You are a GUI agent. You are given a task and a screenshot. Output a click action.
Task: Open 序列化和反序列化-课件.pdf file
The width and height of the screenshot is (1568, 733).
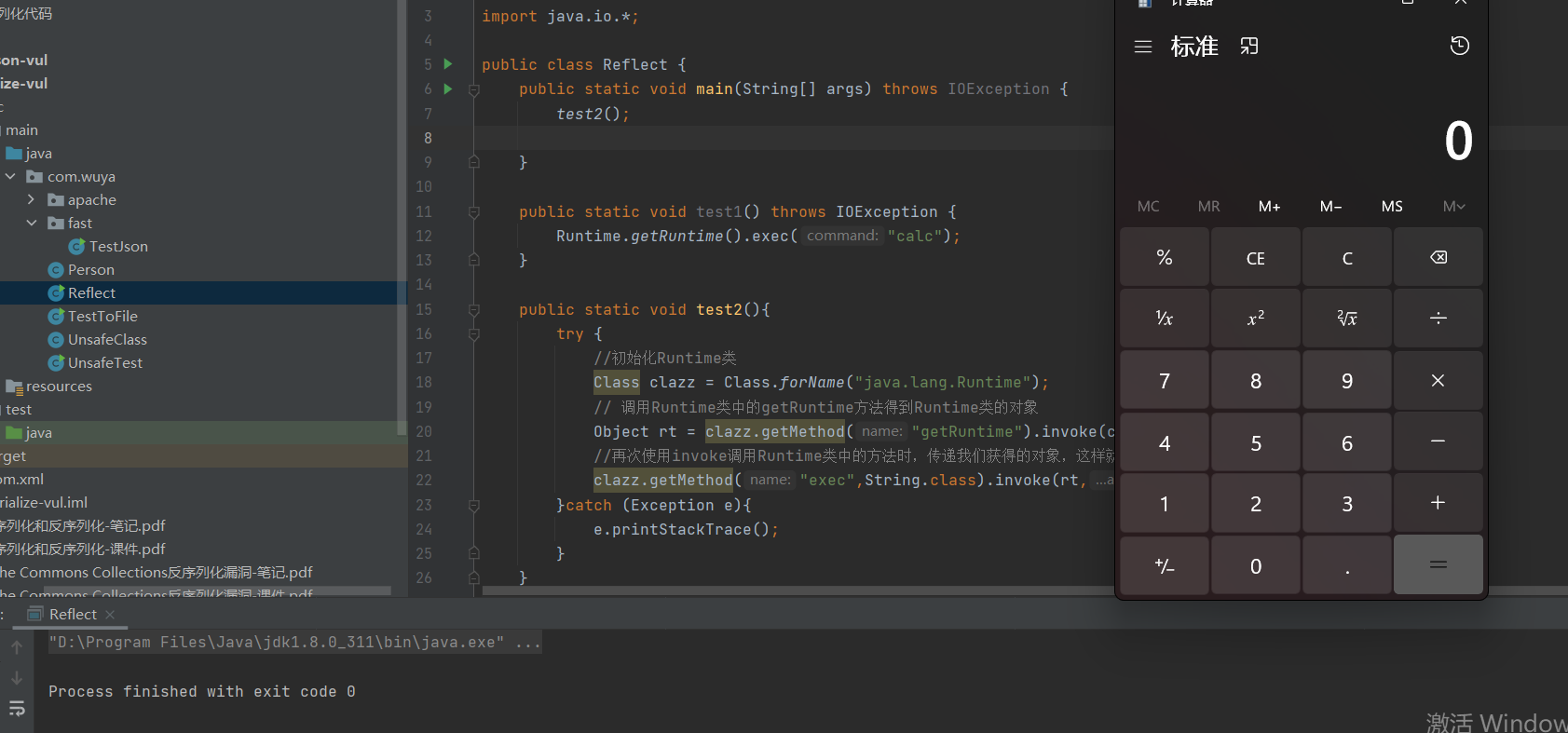(x=83, y=549)
